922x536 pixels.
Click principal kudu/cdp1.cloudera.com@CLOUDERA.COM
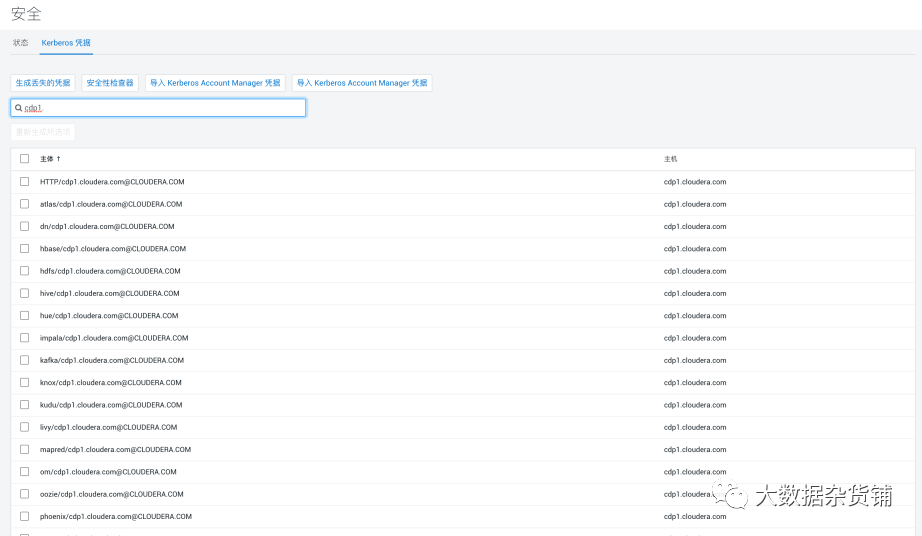(111, 406)
